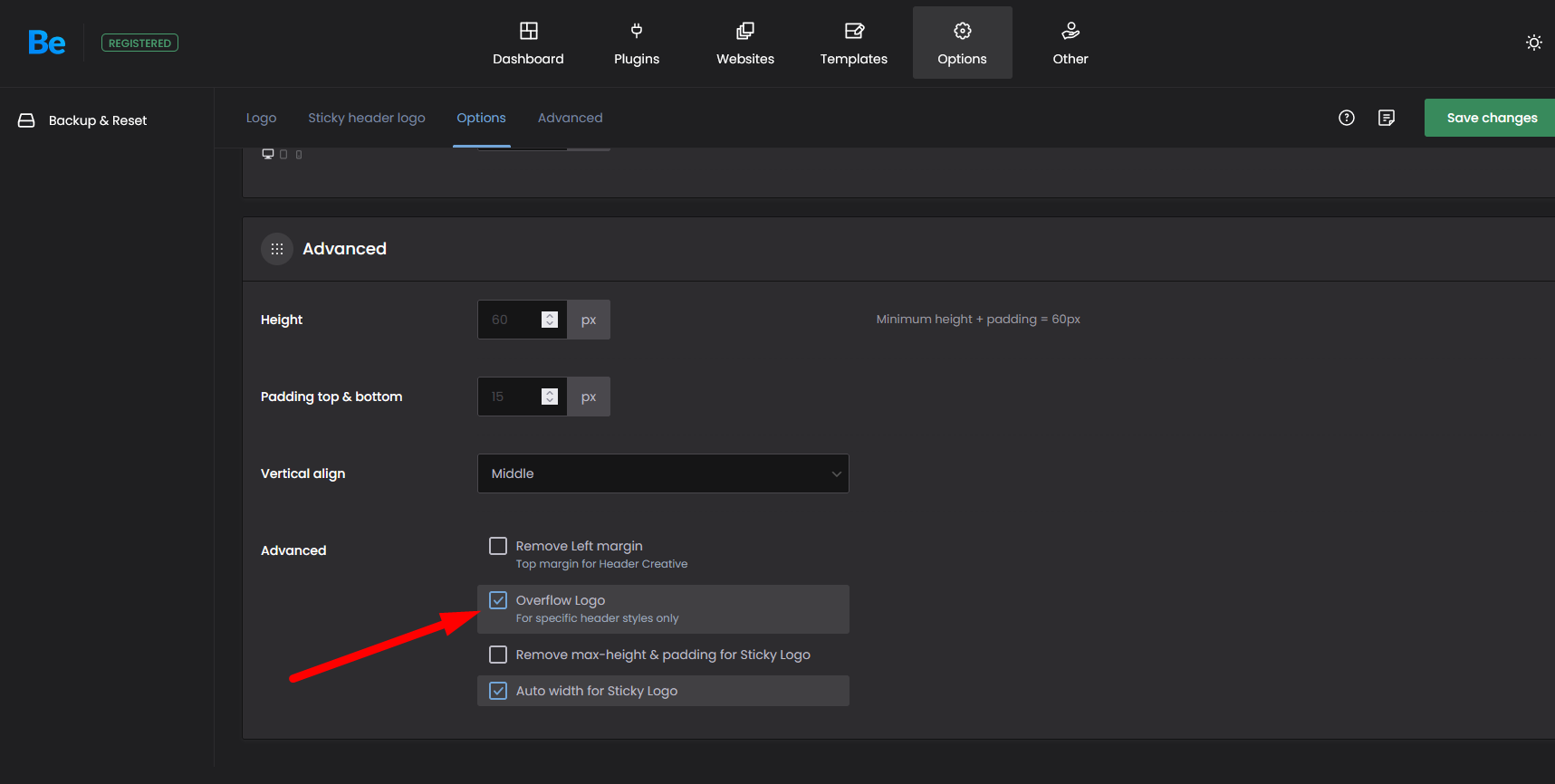
Task: Click the Dashboard grid icon
Action: point(529,31)
